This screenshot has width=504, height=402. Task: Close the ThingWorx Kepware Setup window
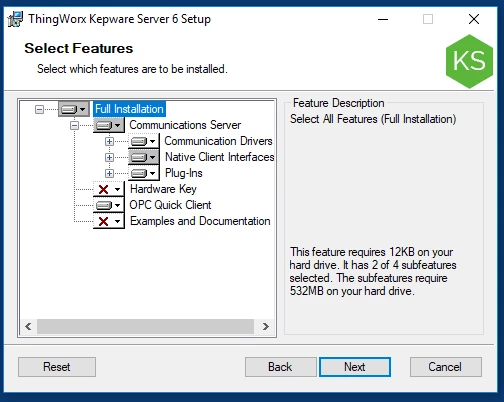(474, 19)
